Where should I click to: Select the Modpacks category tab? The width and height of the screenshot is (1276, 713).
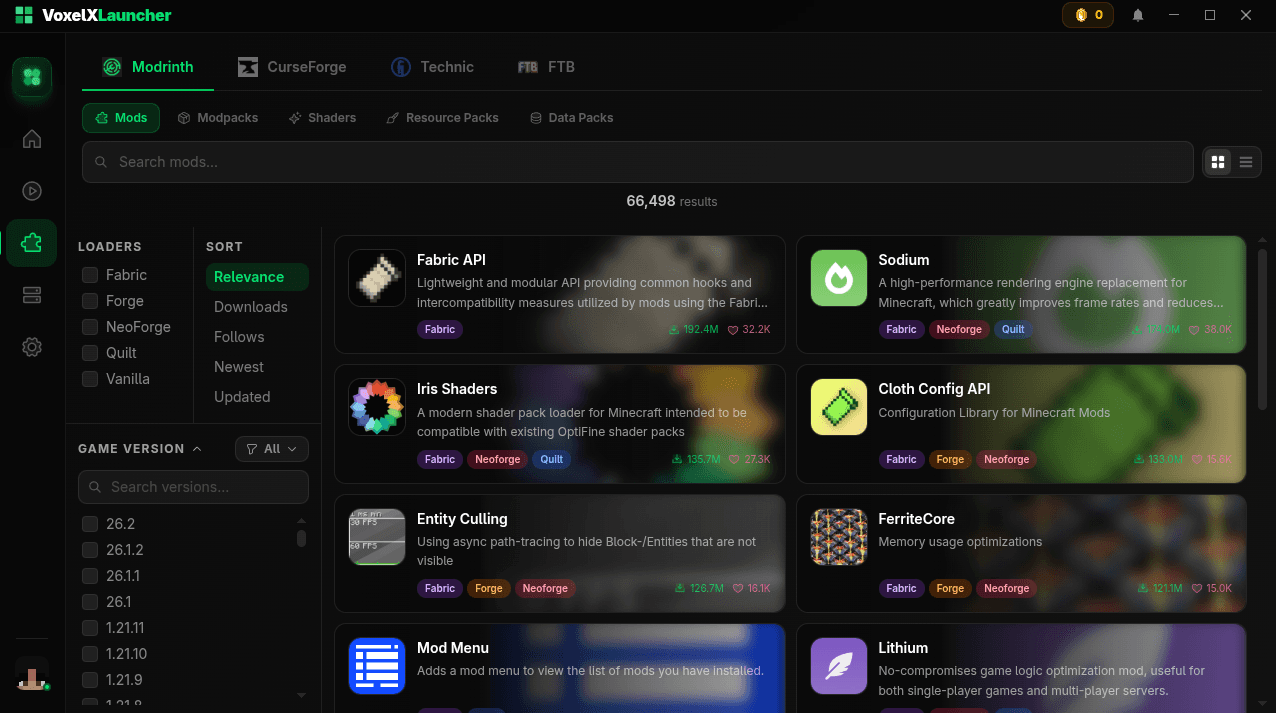[x=218, y=118]
